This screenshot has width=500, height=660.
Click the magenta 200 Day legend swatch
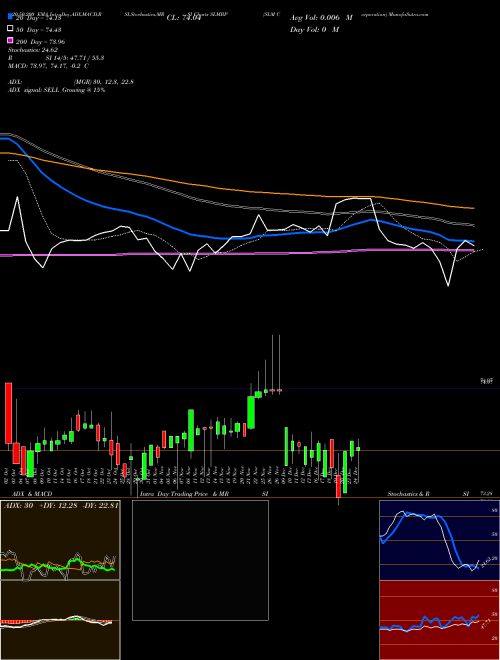tap(10, 41)
